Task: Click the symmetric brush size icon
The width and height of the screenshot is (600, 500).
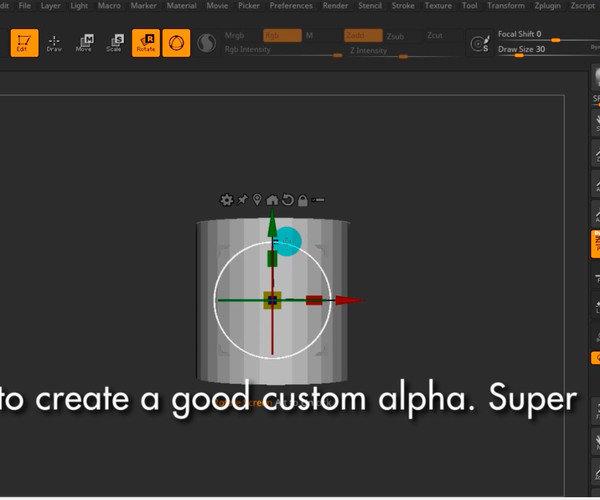Action: tap(480, 43)
